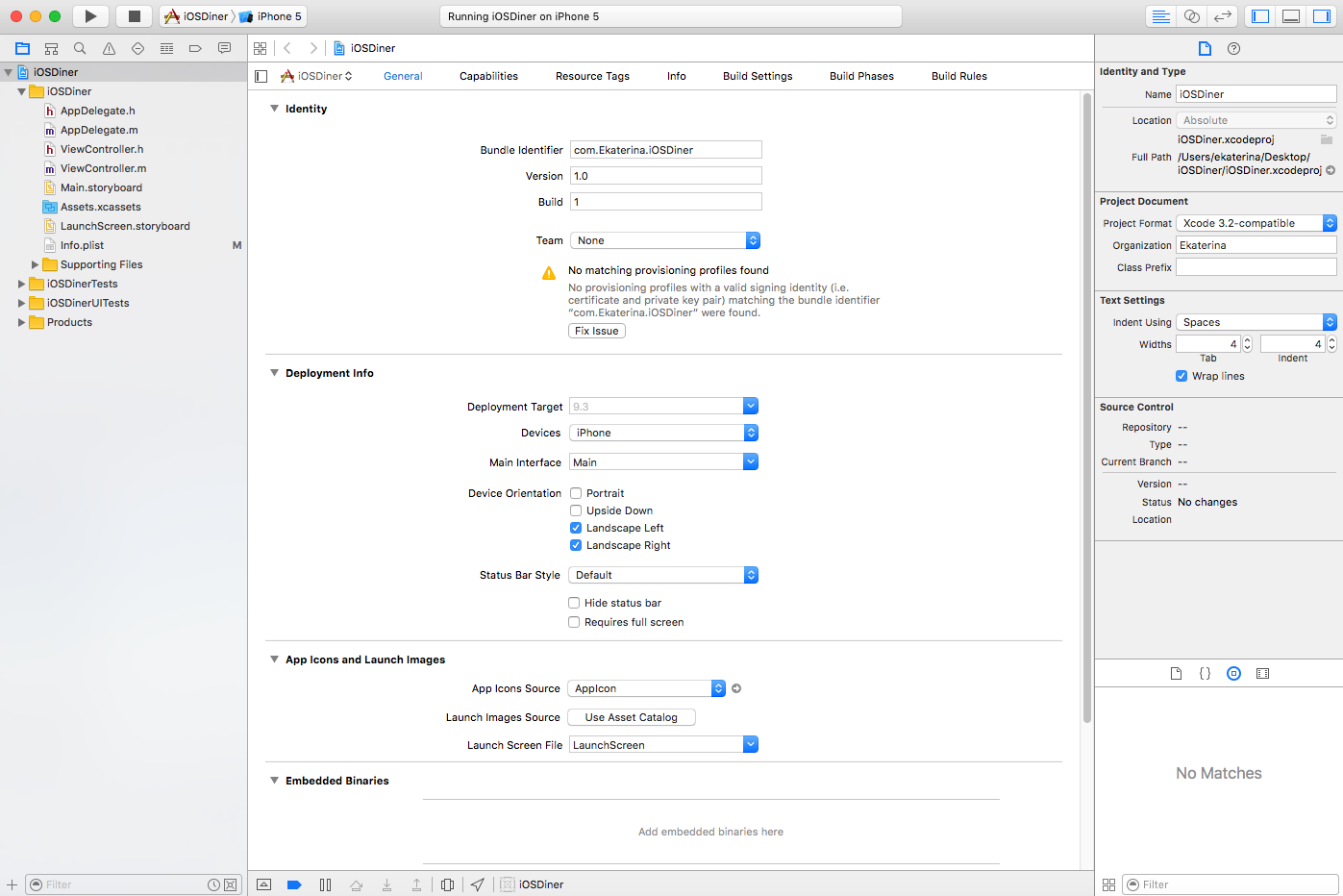Open the debug navigator

click(166, 48)
